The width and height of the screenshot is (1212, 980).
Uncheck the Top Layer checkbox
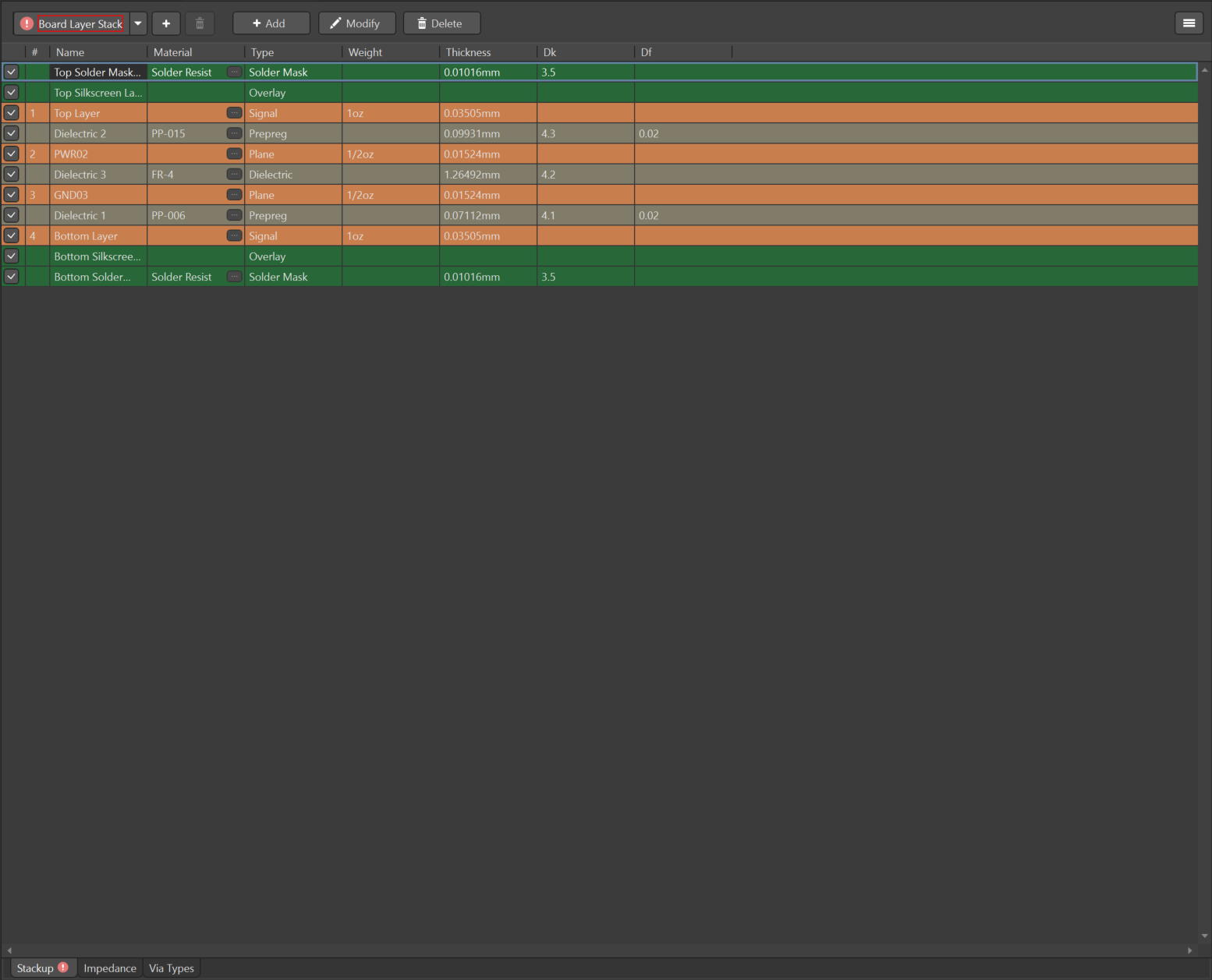(12, 113)
